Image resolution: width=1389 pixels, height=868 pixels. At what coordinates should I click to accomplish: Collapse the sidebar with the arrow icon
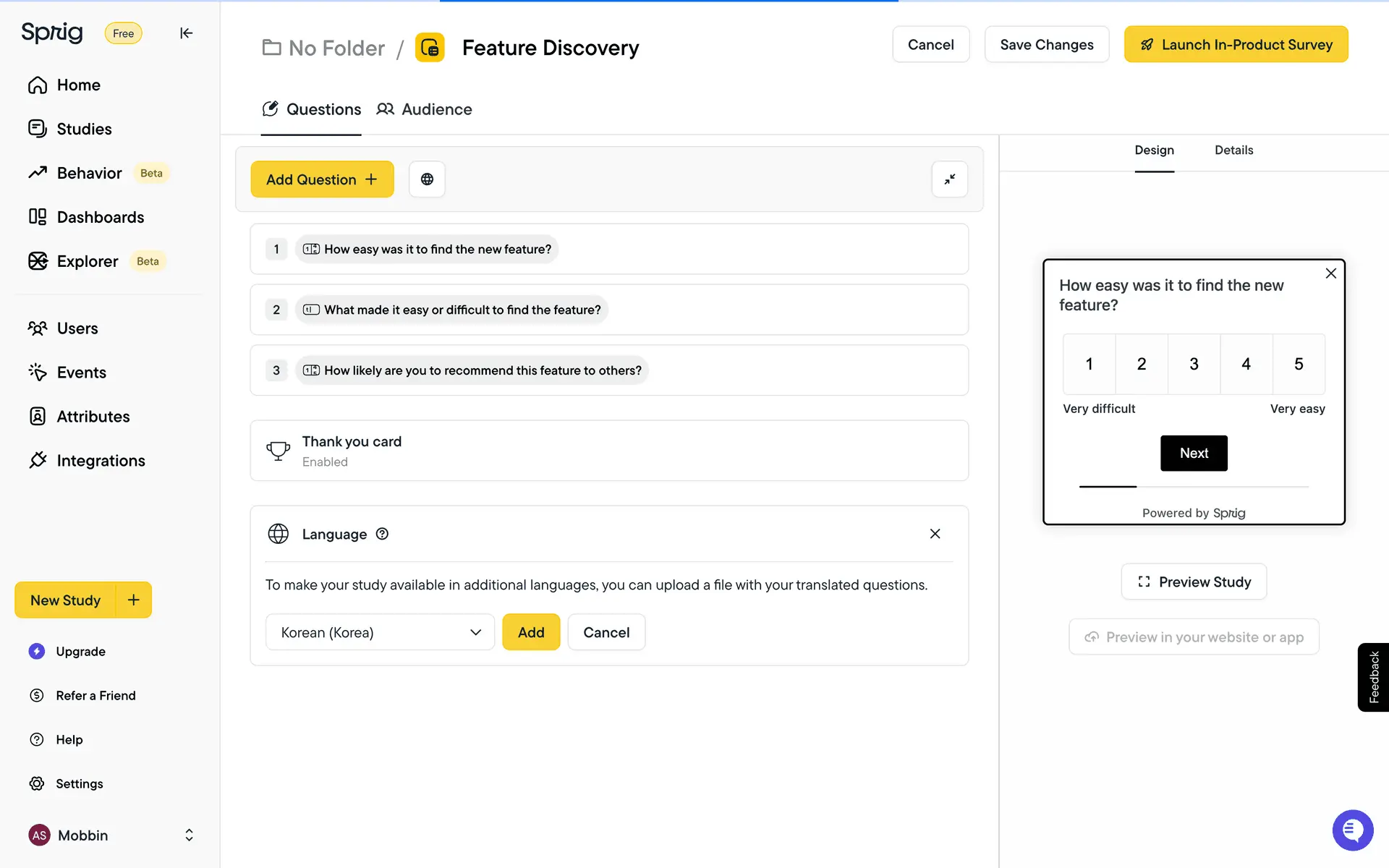tap(186, 33)
